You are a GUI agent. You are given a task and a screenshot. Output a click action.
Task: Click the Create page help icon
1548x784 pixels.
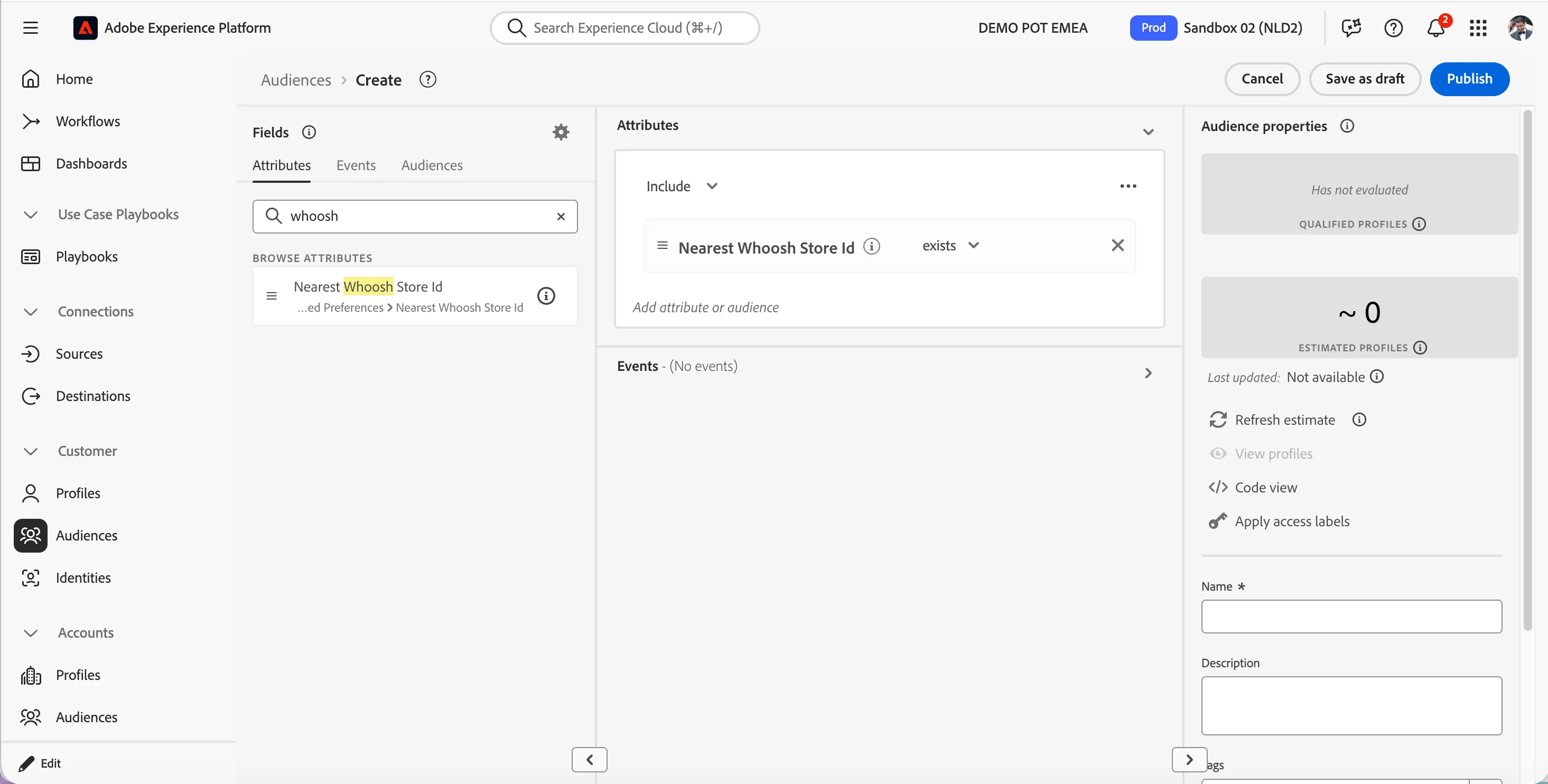click(x=427, y=79)
